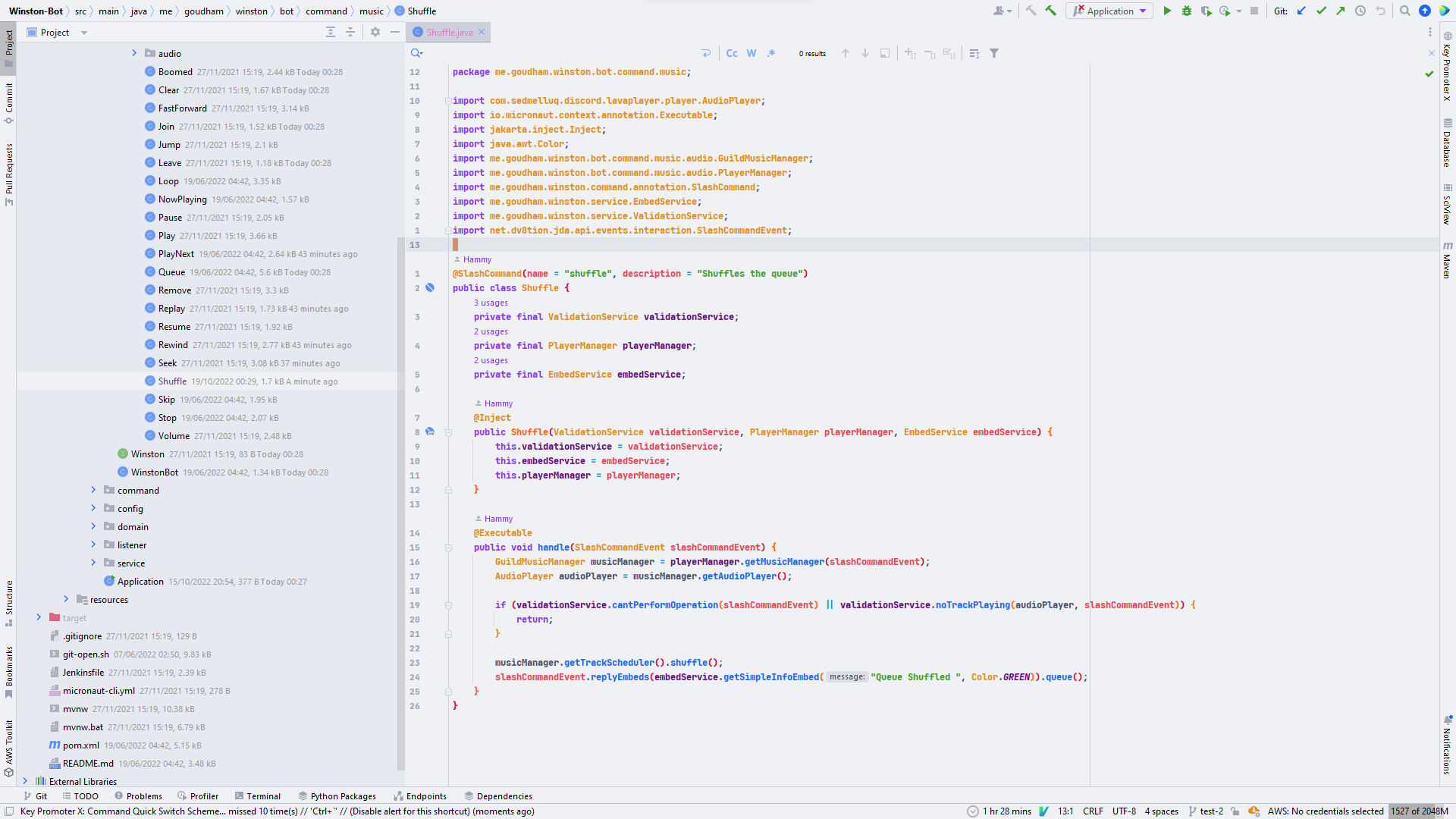Commit changes with Git checkmark icon

(1321, 11)
